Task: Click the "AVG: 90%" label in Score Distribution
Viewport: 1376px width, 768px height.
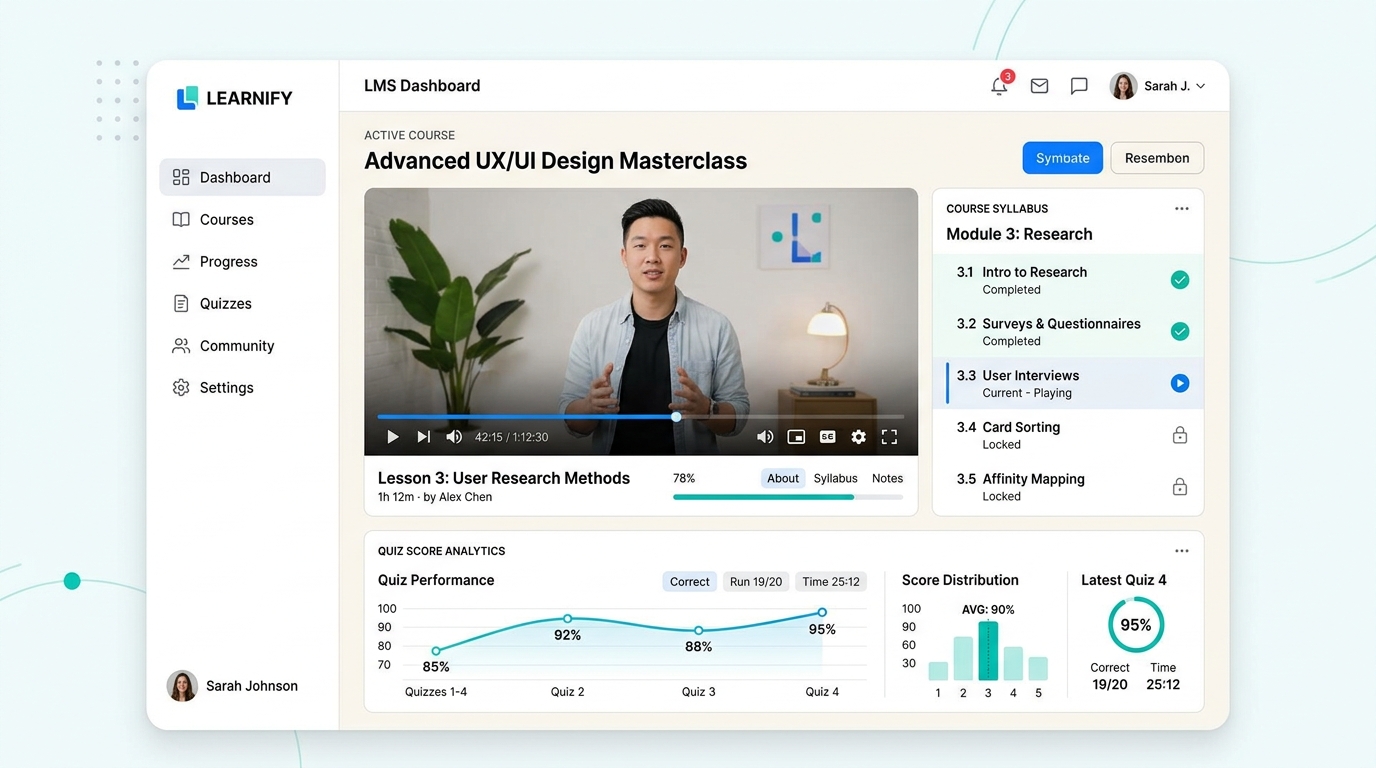Action: point(988,609)
